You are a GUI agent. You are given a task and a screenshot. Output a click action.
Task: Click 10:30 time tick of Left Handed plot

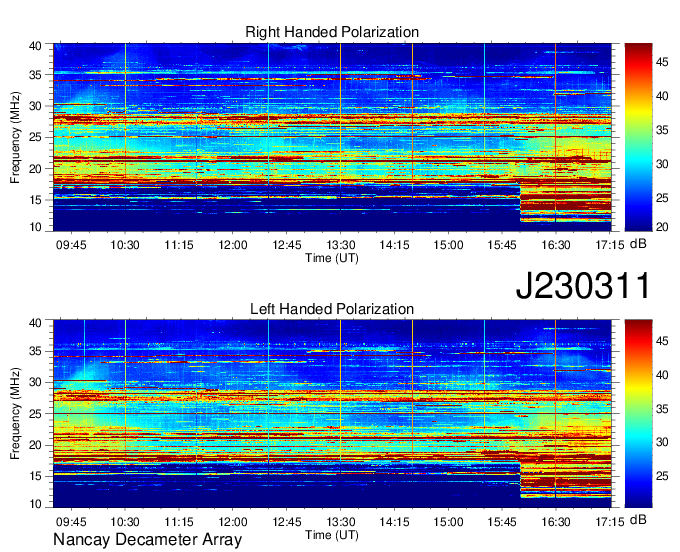125,521
